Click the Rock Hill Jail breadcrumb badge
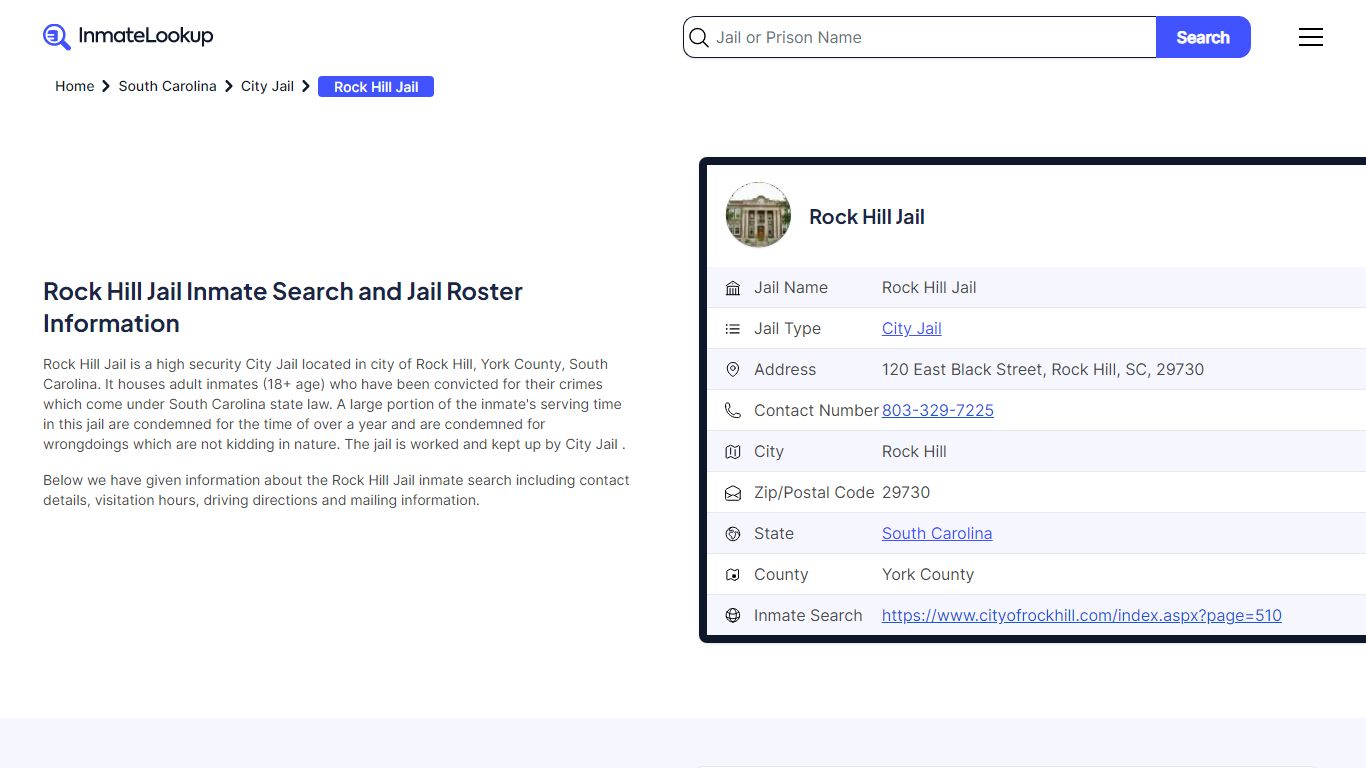This screenshot has height=768, width=1366. (x=375, y=87)
